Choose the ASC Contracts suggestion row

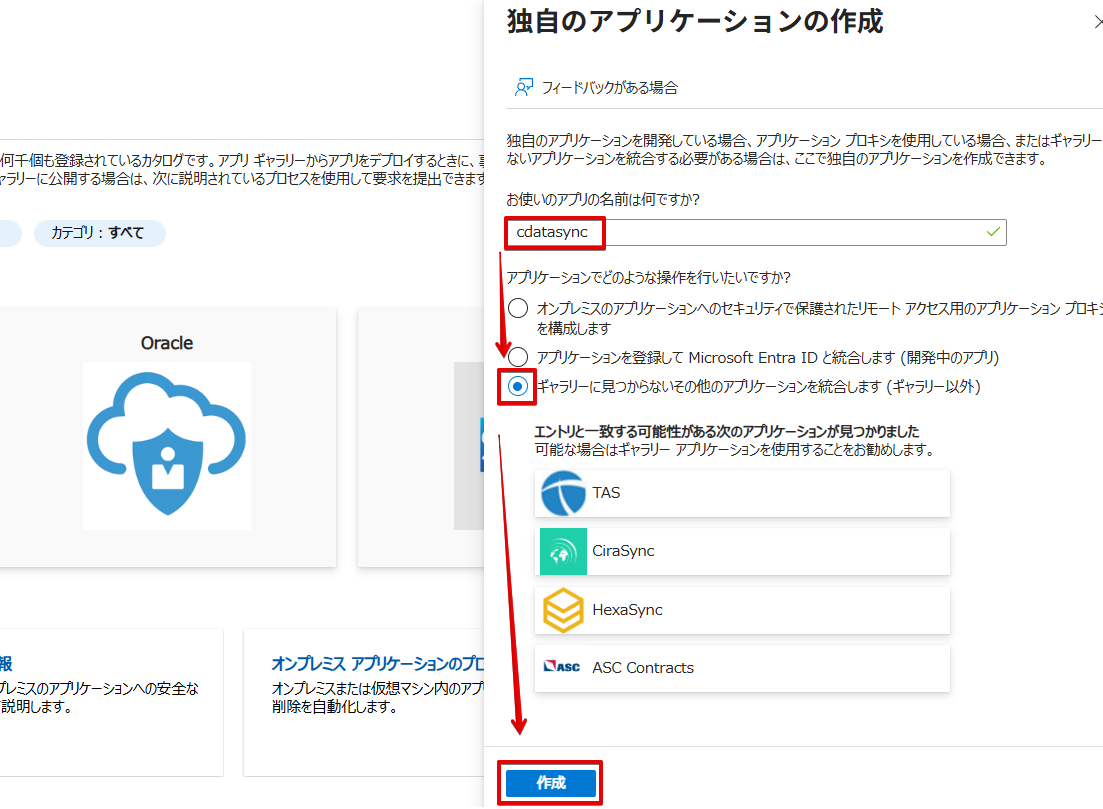tap(742, 668)
